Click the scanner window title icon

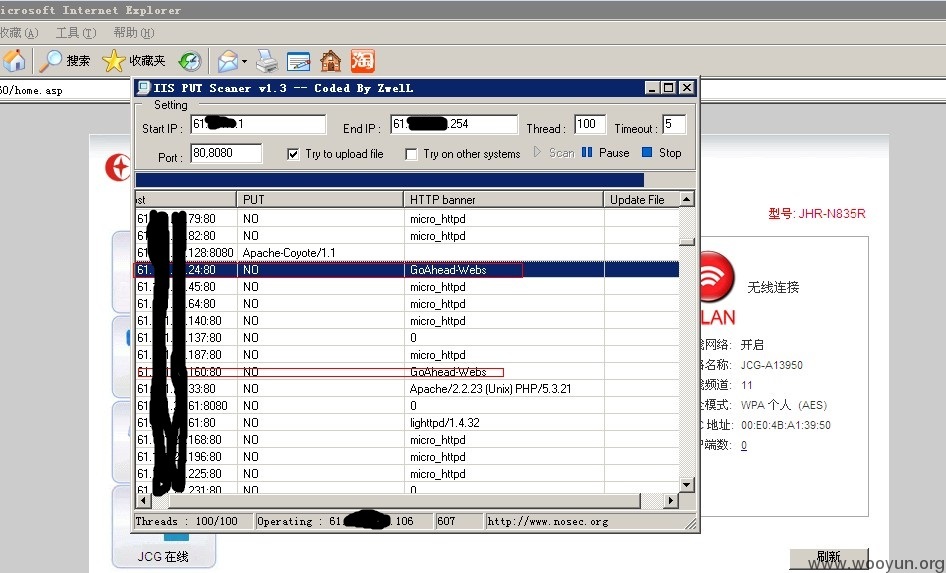pyautogui.click(x=144, y=87)
